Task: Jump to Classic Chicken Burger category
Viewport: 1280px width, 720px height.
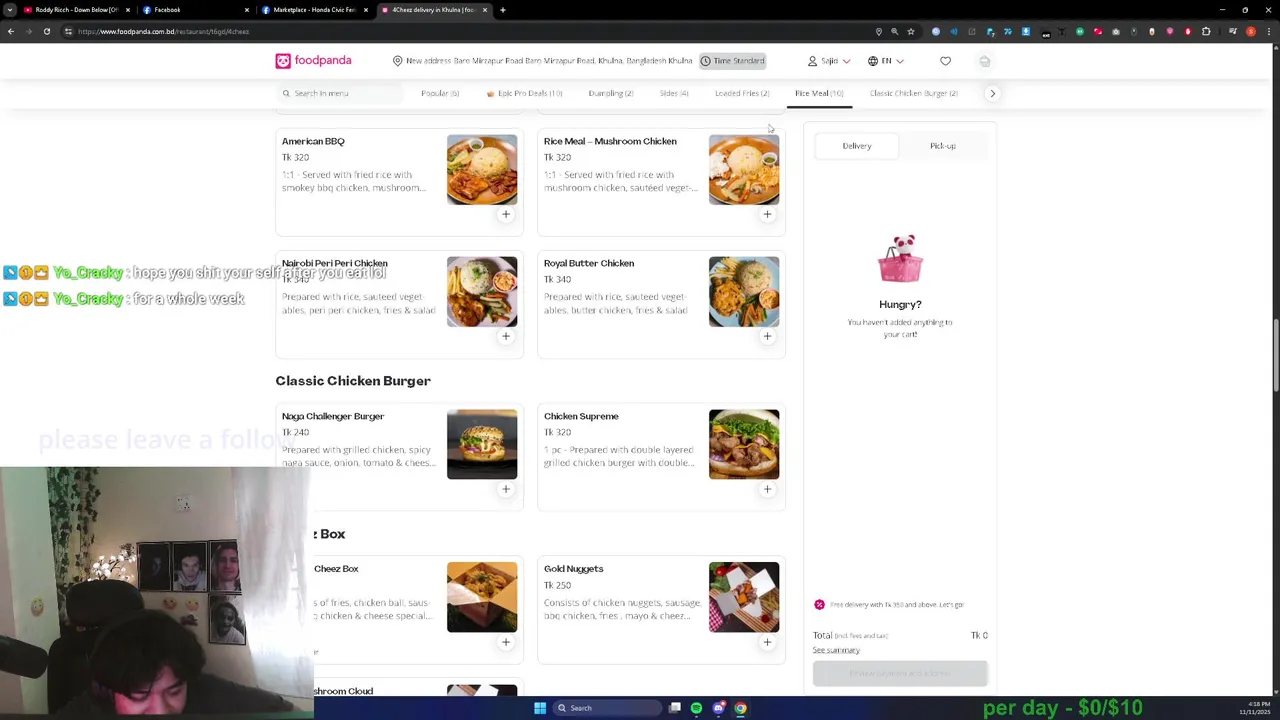Action: click(x=914, y=93)
